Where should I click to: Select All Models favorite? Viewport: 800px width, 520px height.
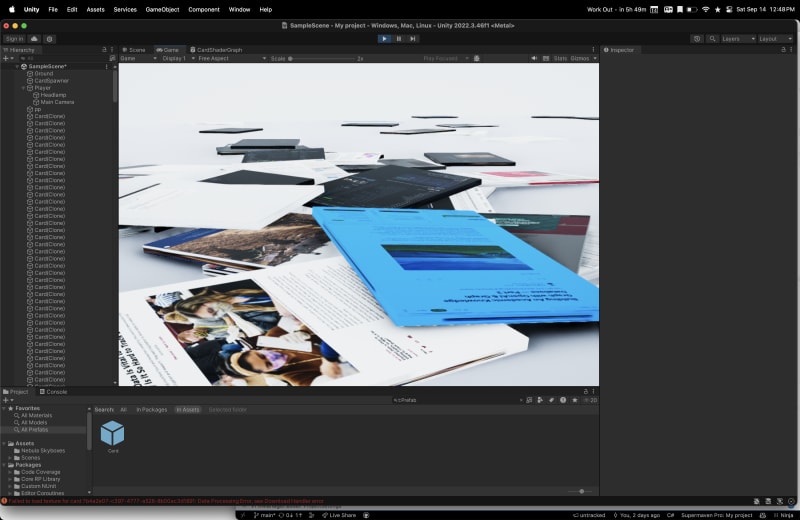pyautogui.click(x=33, y=423)
